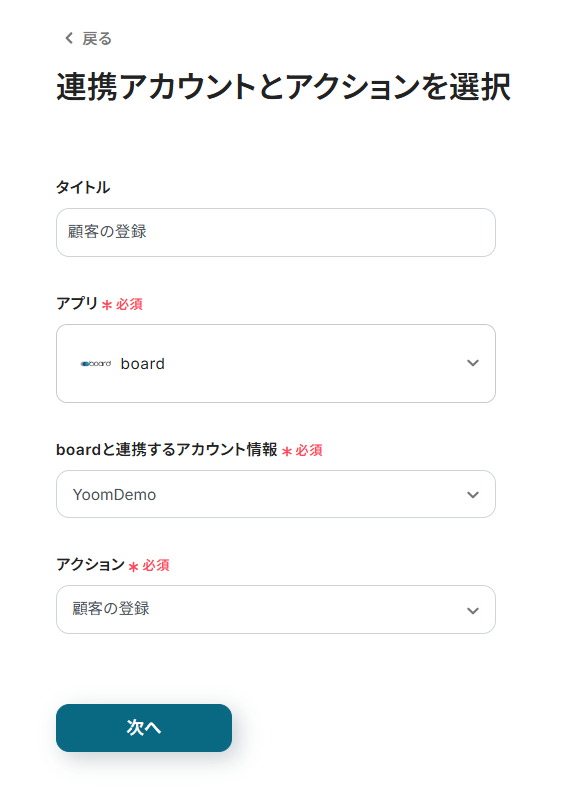This screenshot has width=573, height=793.
Task: Click the chevron beside YoomDemo
Action: tap(473, 495)
